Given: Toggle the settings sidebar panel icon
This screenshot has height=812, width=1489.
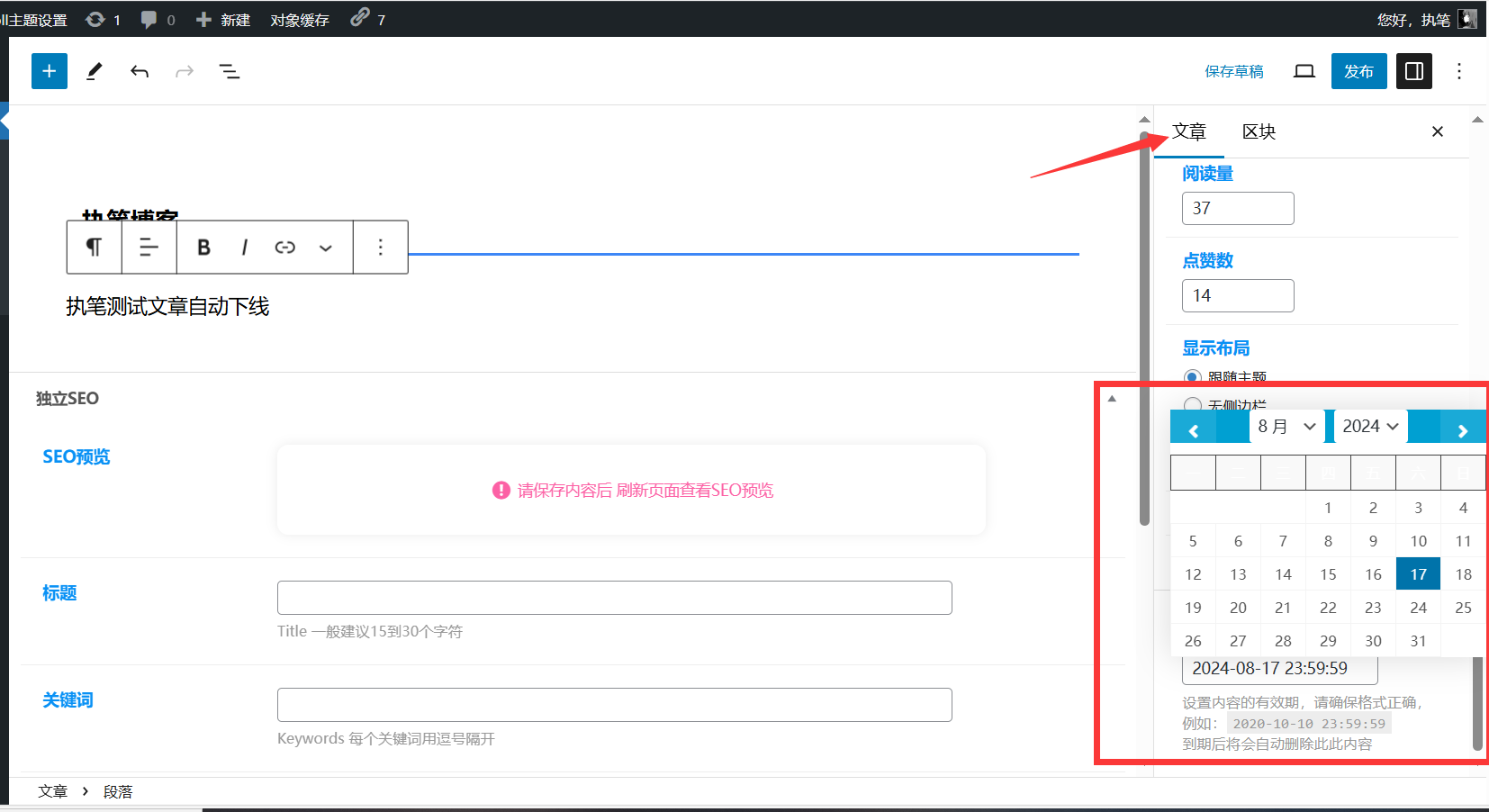Looking at the screenshot, I should (x=1414, y=71).
